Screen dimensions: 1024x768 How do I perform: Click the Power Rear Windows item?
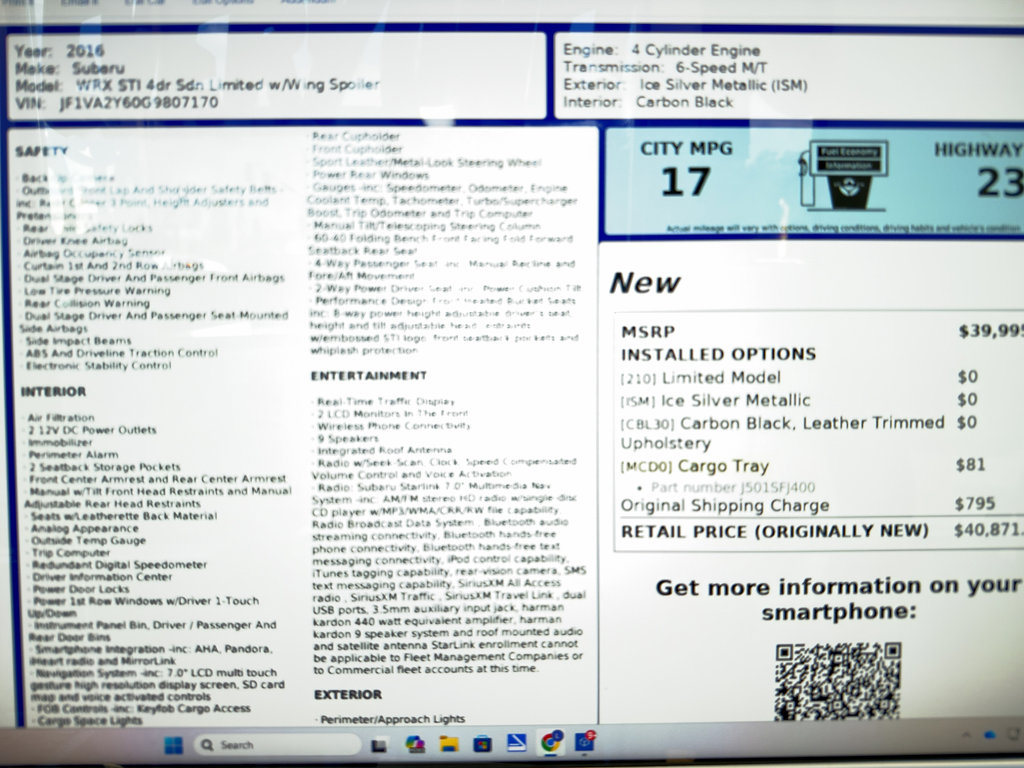tap(370, 174)
